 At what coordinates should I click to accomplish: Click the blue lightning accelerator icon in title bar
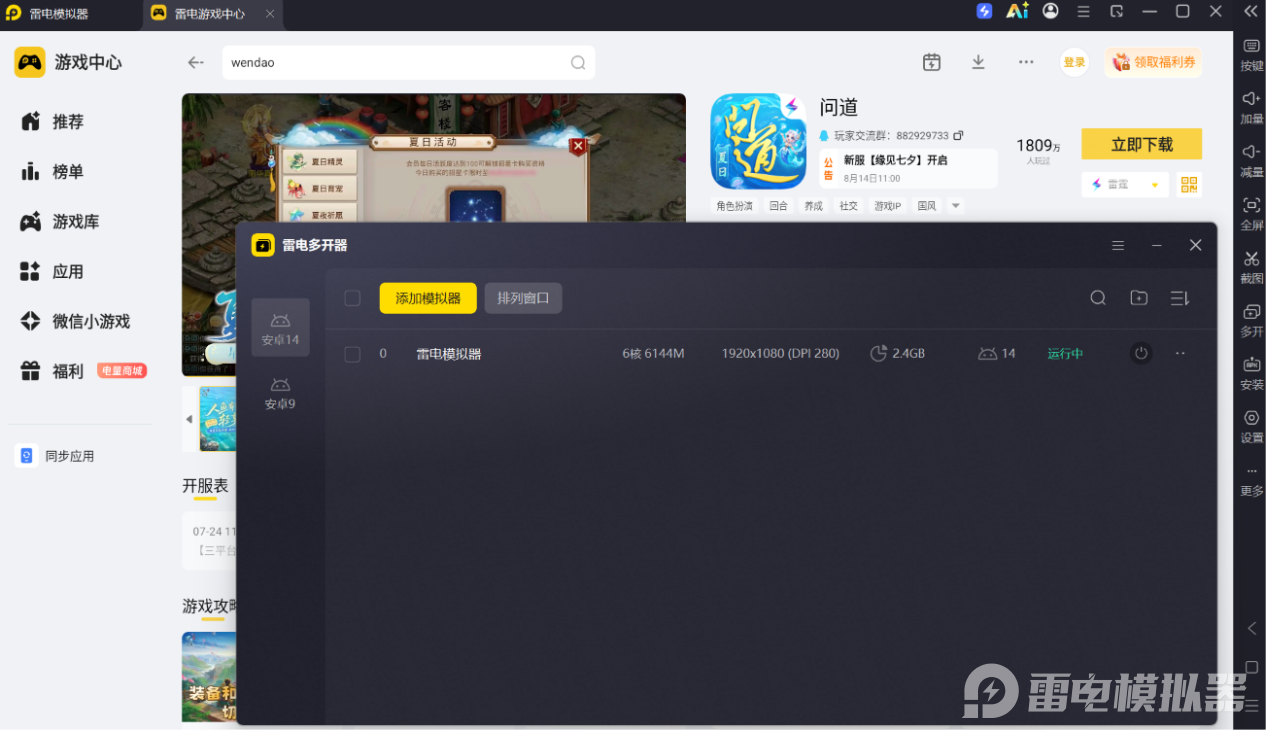[x=984, y=11]
